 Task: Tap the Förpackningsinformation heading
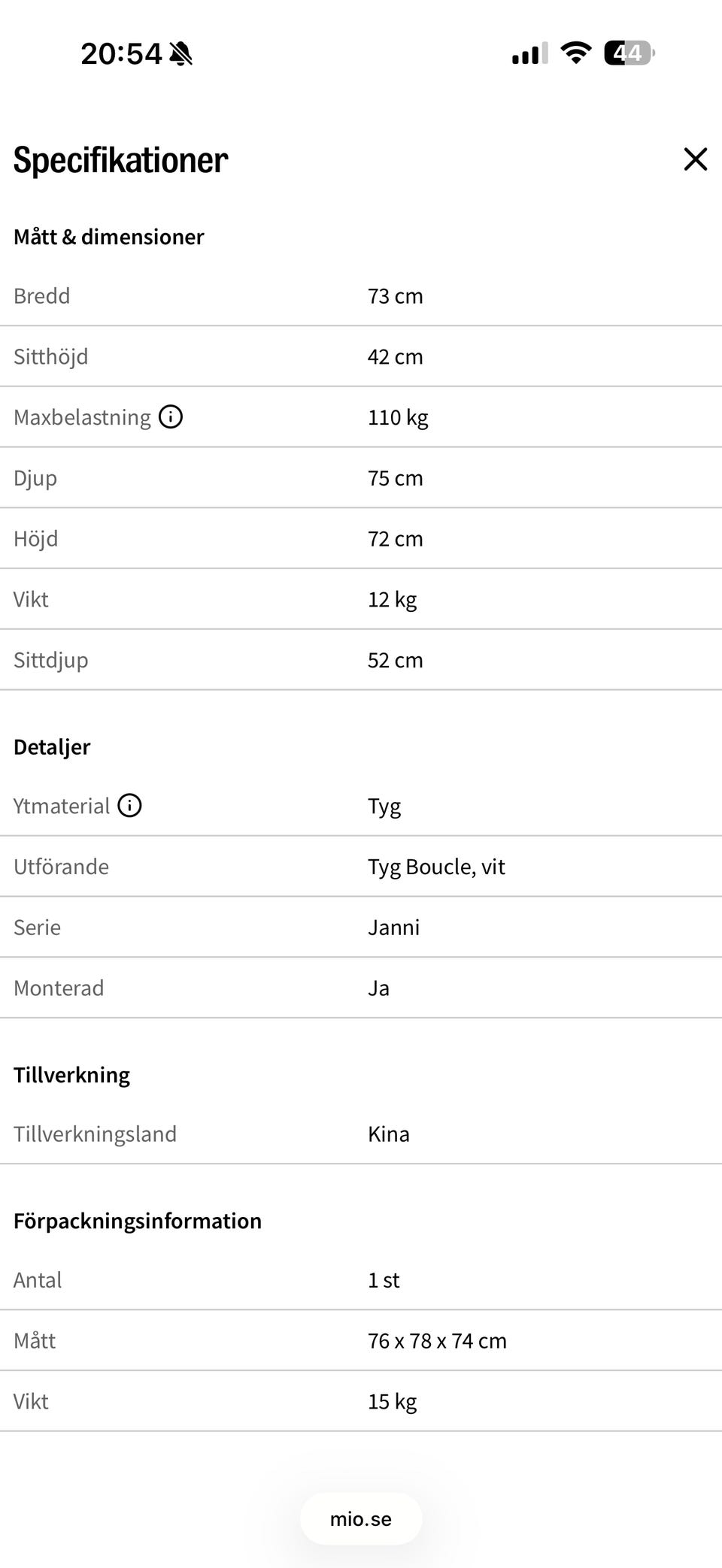pos(138,1221)
